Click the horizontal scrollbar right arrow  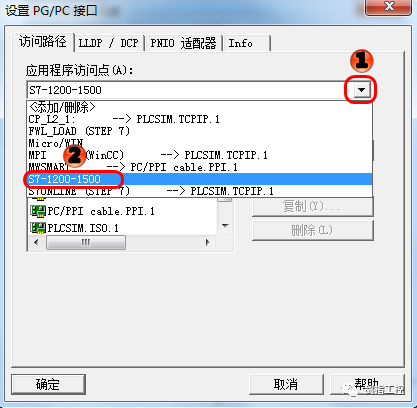pos(208,242)
